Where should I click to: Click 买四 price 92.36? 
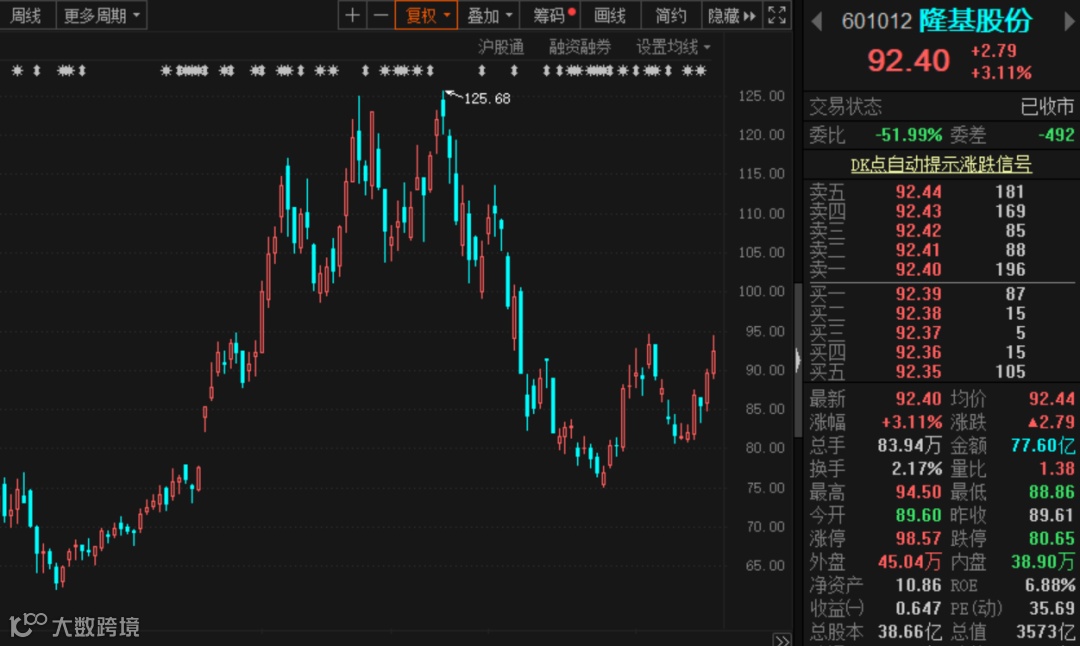[918, 352]
